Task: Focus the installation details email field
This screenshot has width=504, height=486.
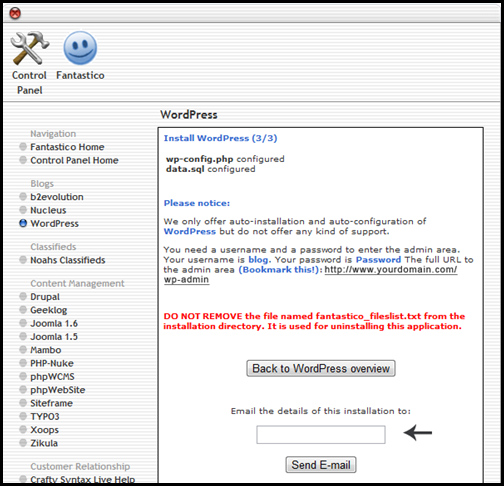Action: 321,434
